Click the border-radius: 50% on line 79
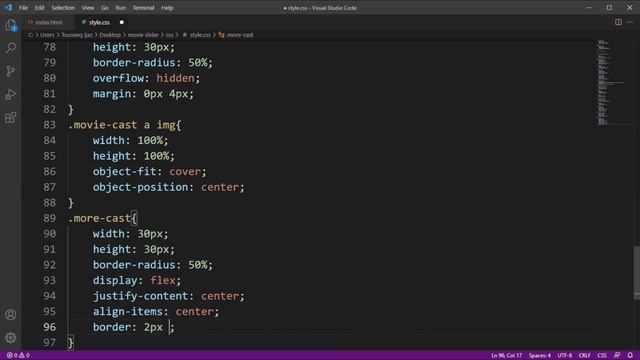 [153, 63]
